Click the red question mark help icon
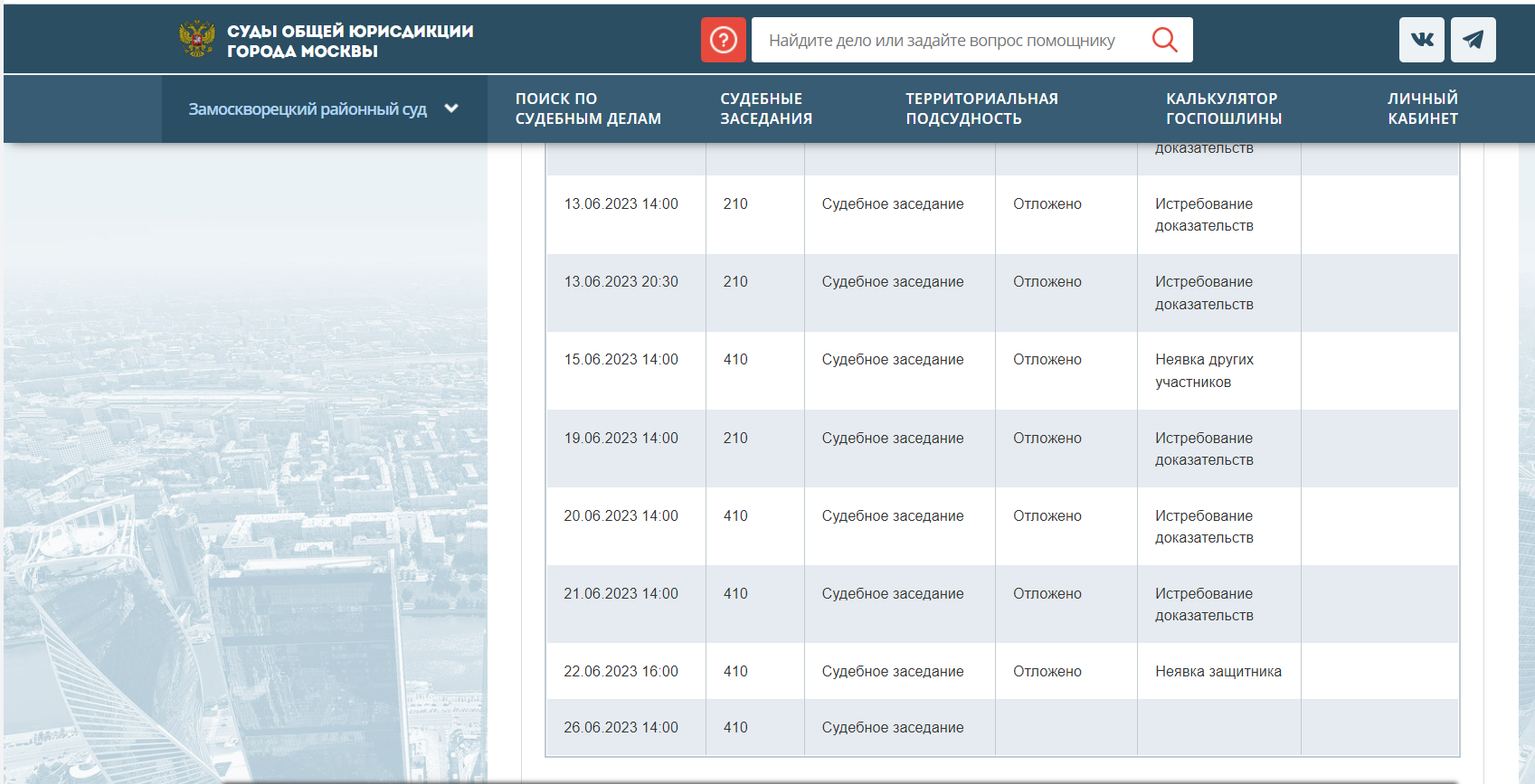The height and width of the screenshot is (784, 1535). click(x=723, y=40)
